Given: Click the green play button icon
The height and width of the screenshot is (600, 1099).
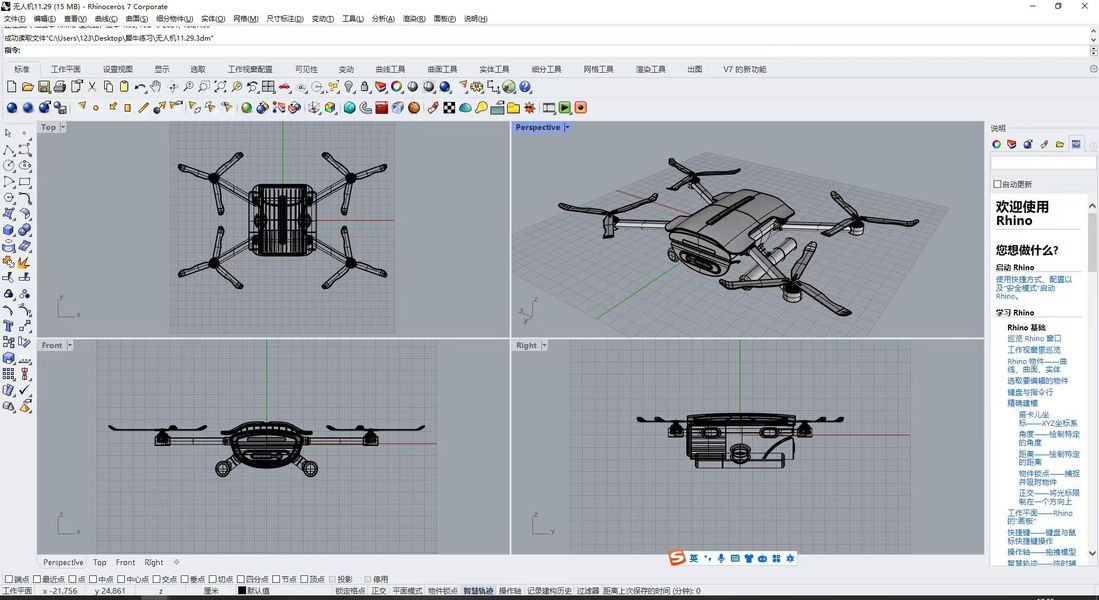Looking at the screenshot, I should pyautogui.click(x=565, y=107).
